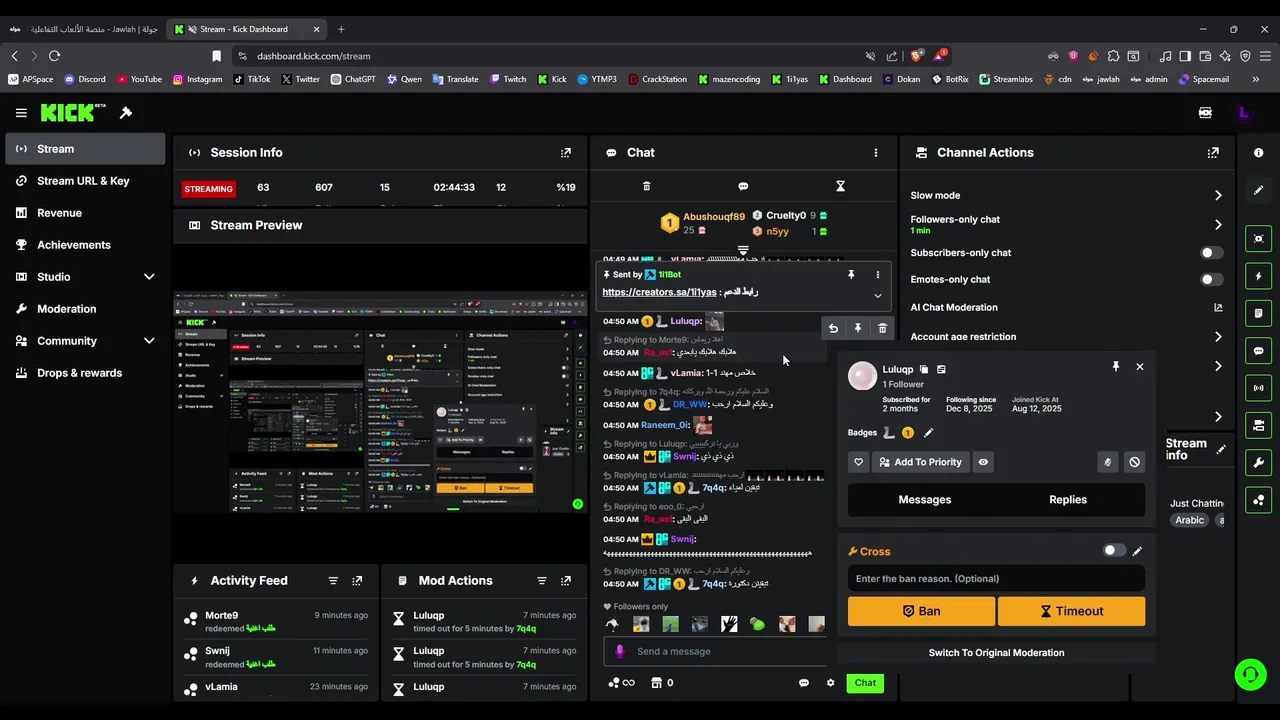1280x720 pixels.
Task: Click the moderator hammer icon beside KICK logo
Action: click(126, 113)
